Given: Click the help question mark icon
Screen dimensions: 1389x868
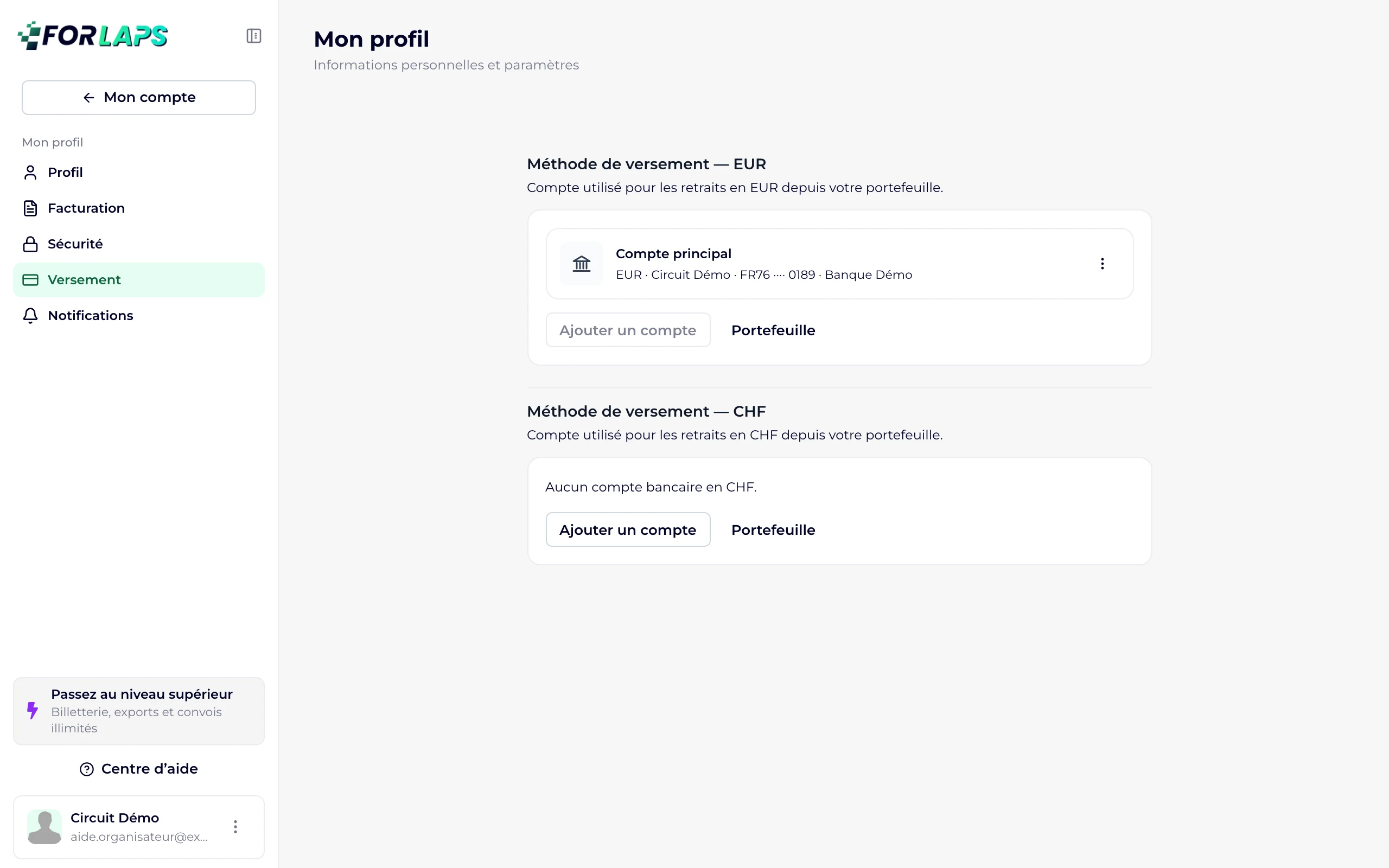Looking at the screenshot, I should click(x=87, y=769).
